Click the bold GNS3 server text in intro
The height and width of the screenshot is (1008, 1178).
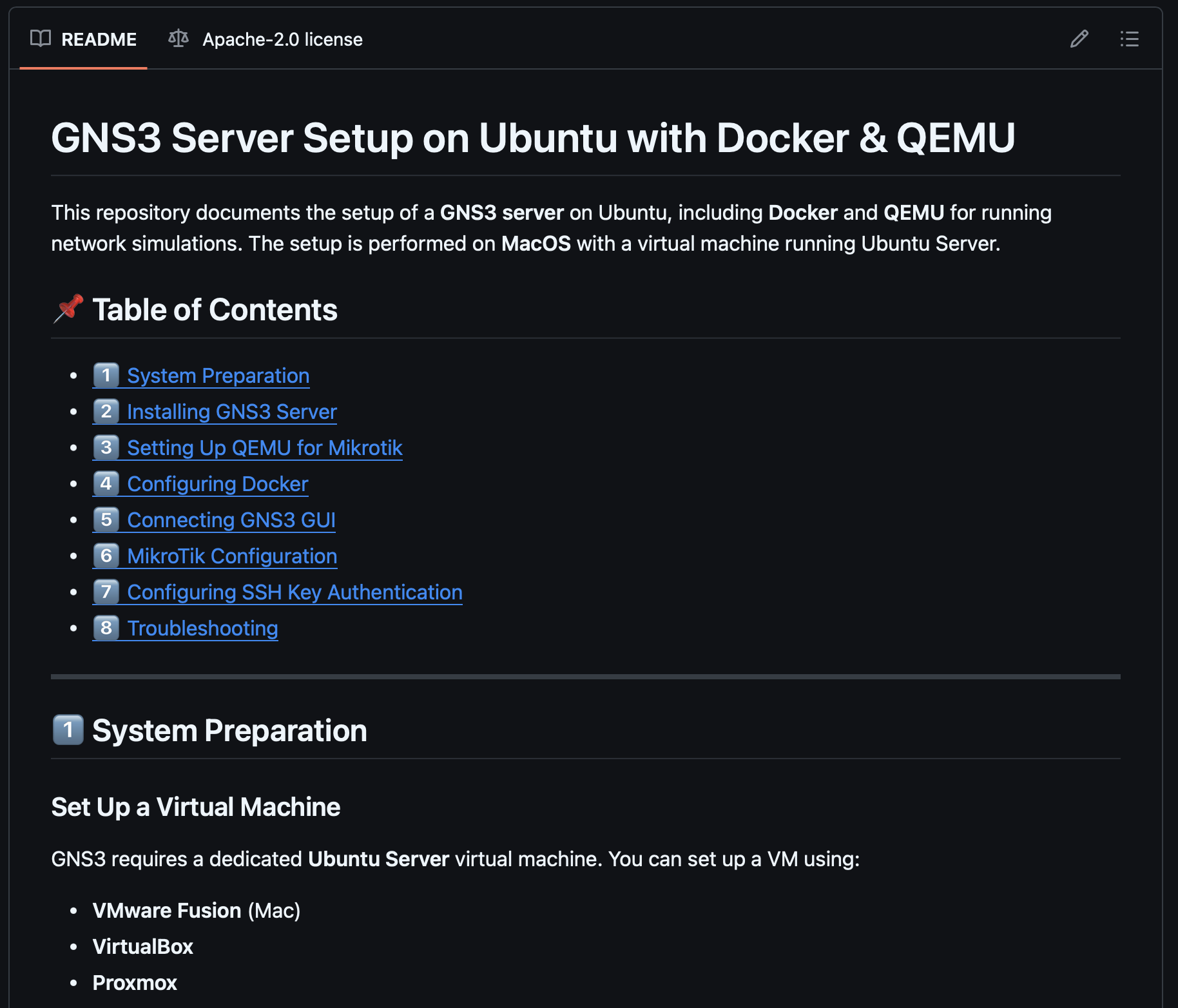pos(502,213)
